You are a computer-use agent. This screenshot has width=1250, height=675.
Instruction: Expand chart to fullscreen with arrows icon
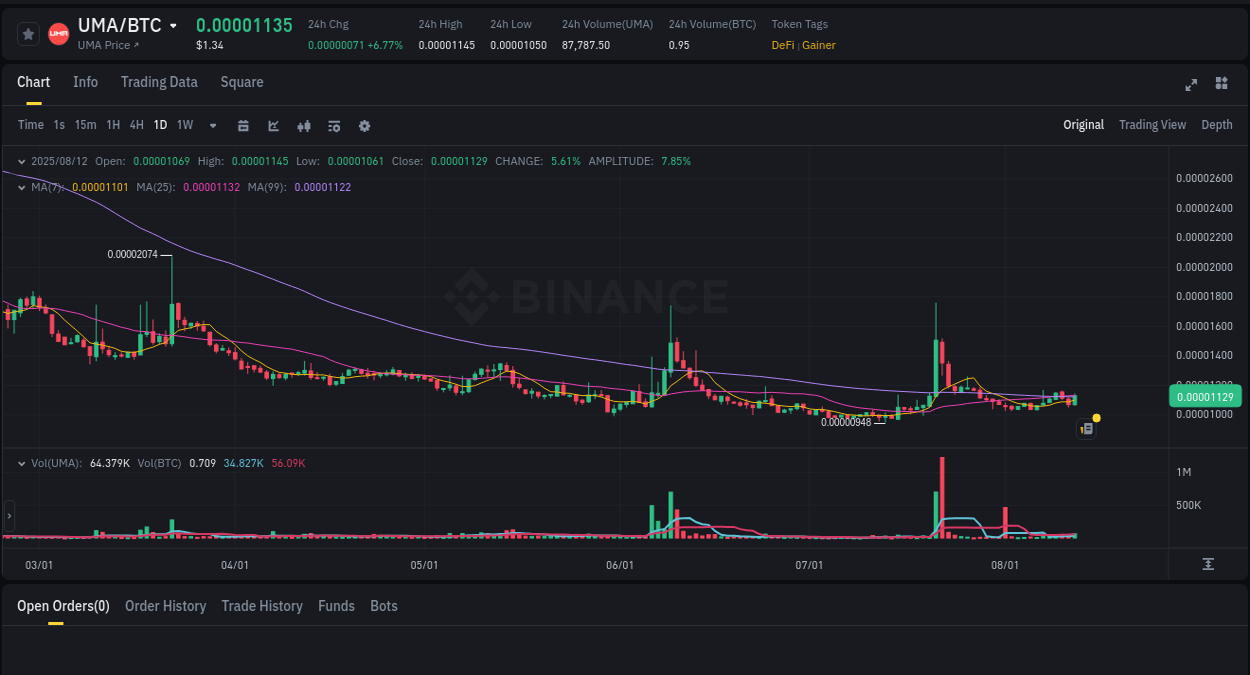(x=1190, y=84)
